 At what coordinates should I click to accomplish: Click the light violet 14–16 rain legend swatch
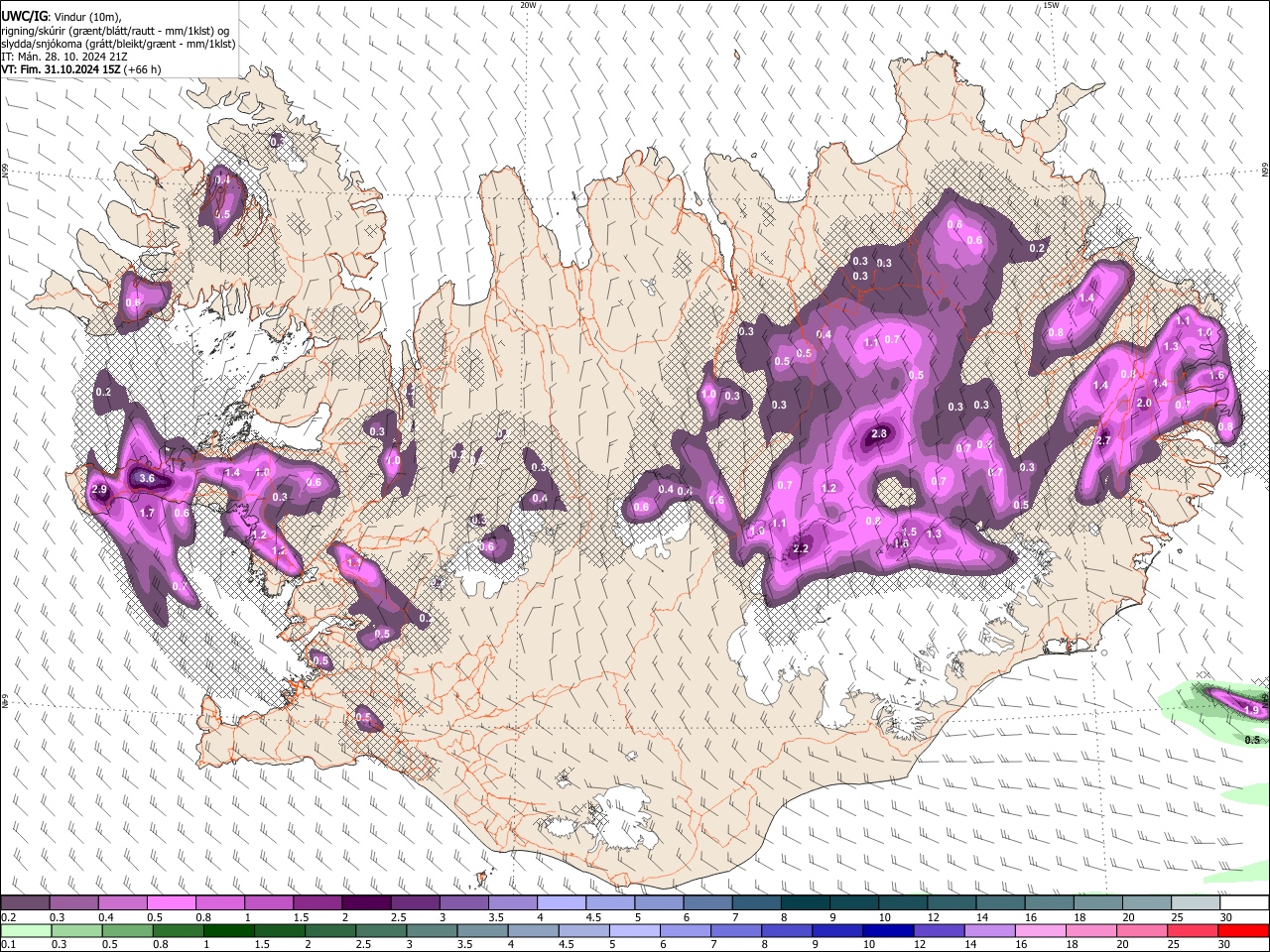[990, 931]
